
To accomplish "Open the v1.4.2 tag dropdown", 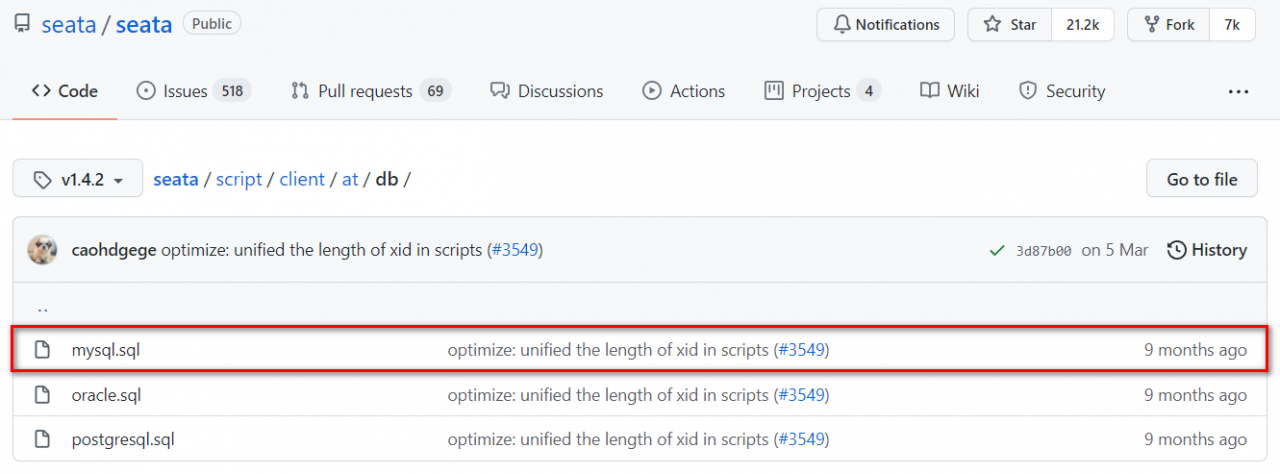I will (78, 180).
